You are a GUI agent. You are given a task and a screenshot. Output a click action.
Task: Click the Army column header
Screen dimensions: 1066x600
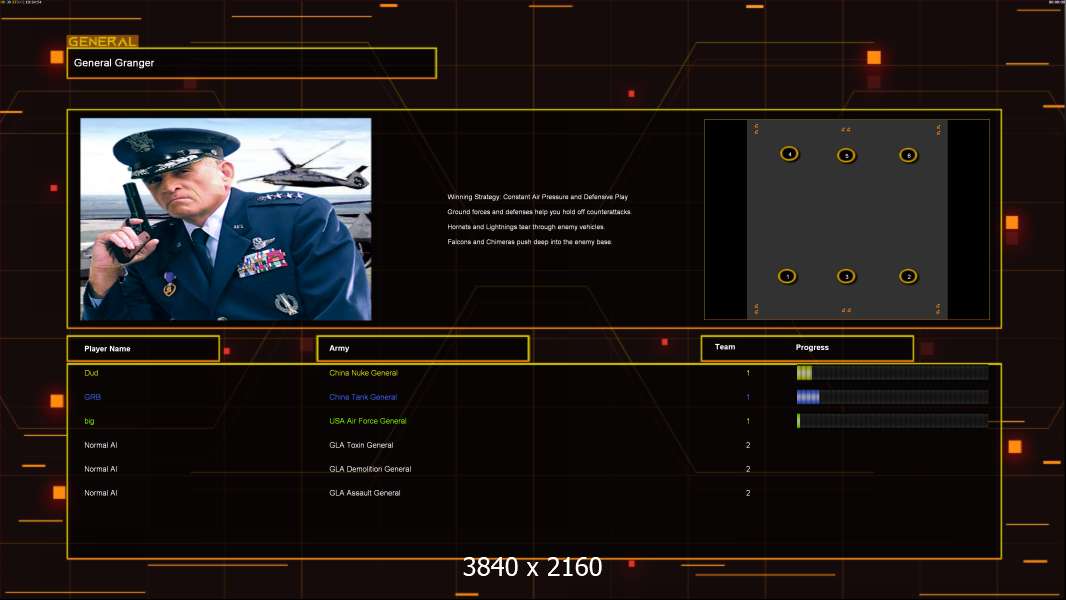point(422,349)
